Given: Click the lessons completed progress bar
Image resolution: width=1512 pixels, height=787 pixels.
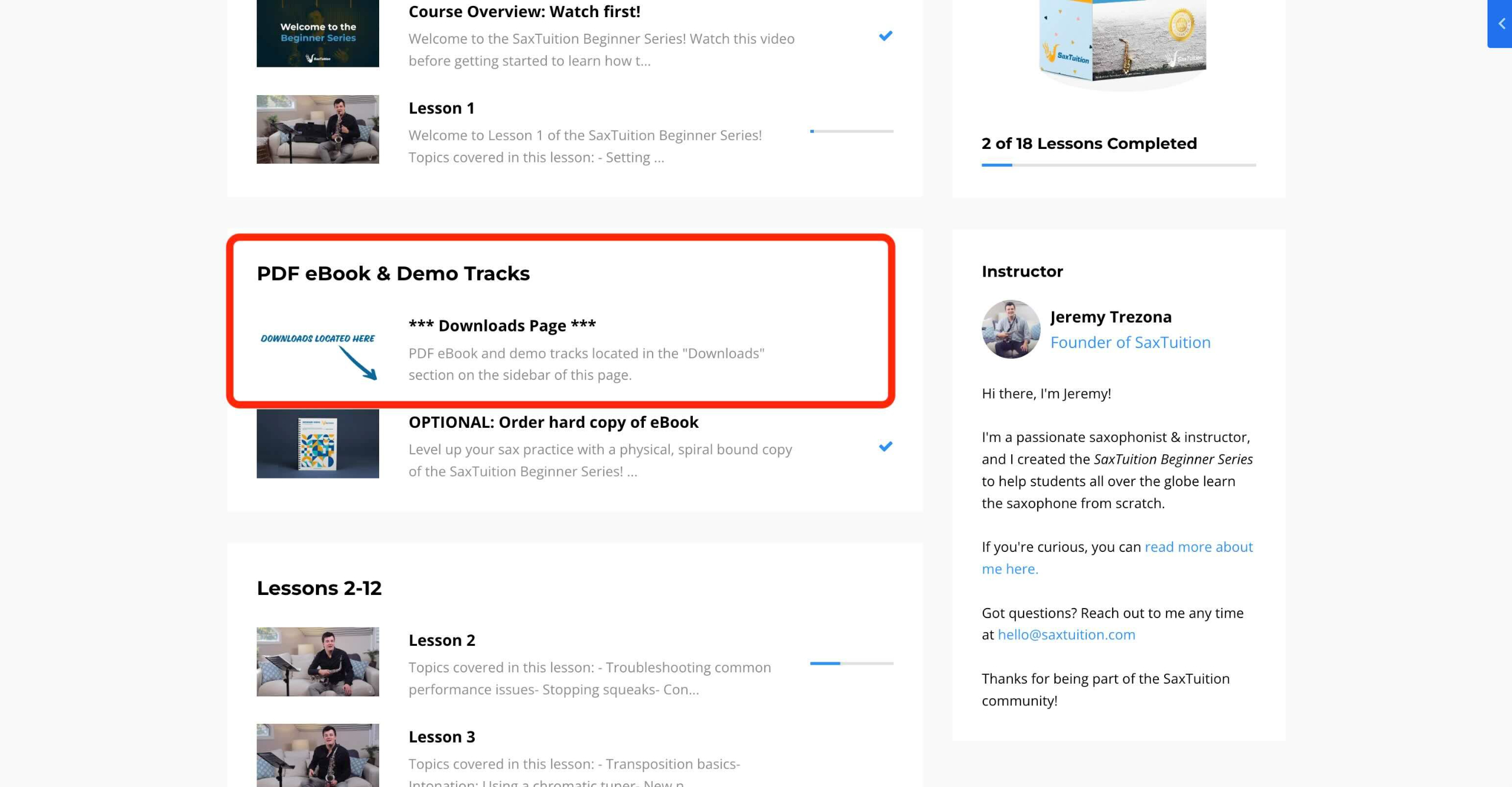Looking at the screenshot, I should (x=1118, y=165).
